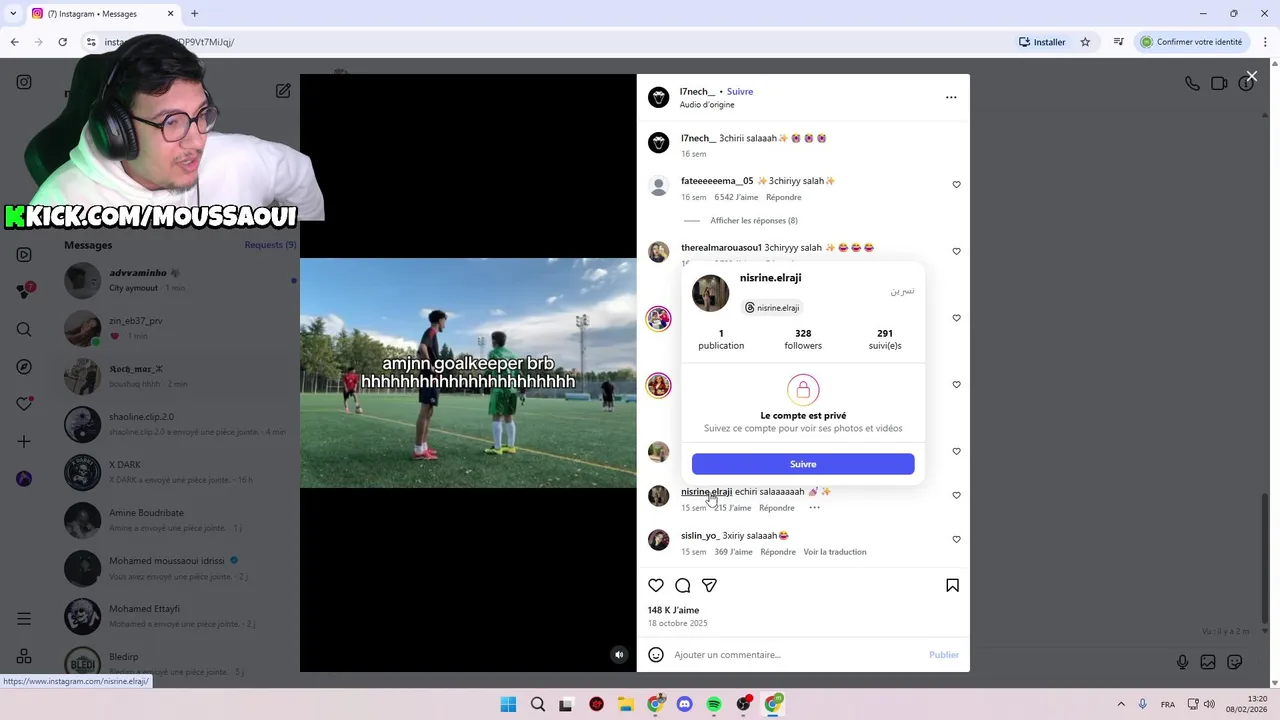The width and height of the screenshot is (1280, 720).
Task: Open the Audio d'origine link
Action: coord(707,105)
